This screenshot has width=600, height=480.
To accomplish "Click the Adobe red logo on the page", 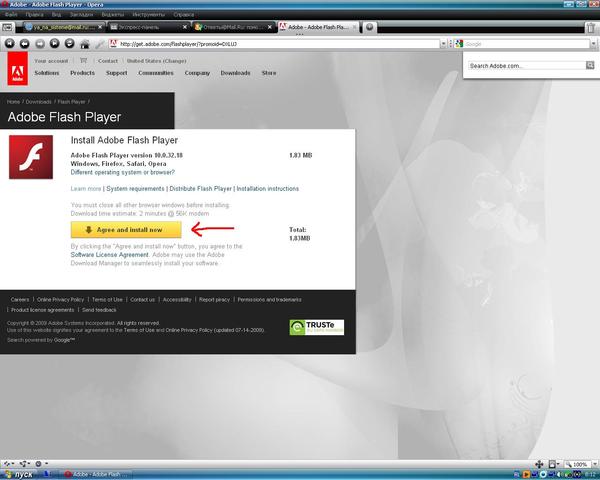I will click(18, 69).
